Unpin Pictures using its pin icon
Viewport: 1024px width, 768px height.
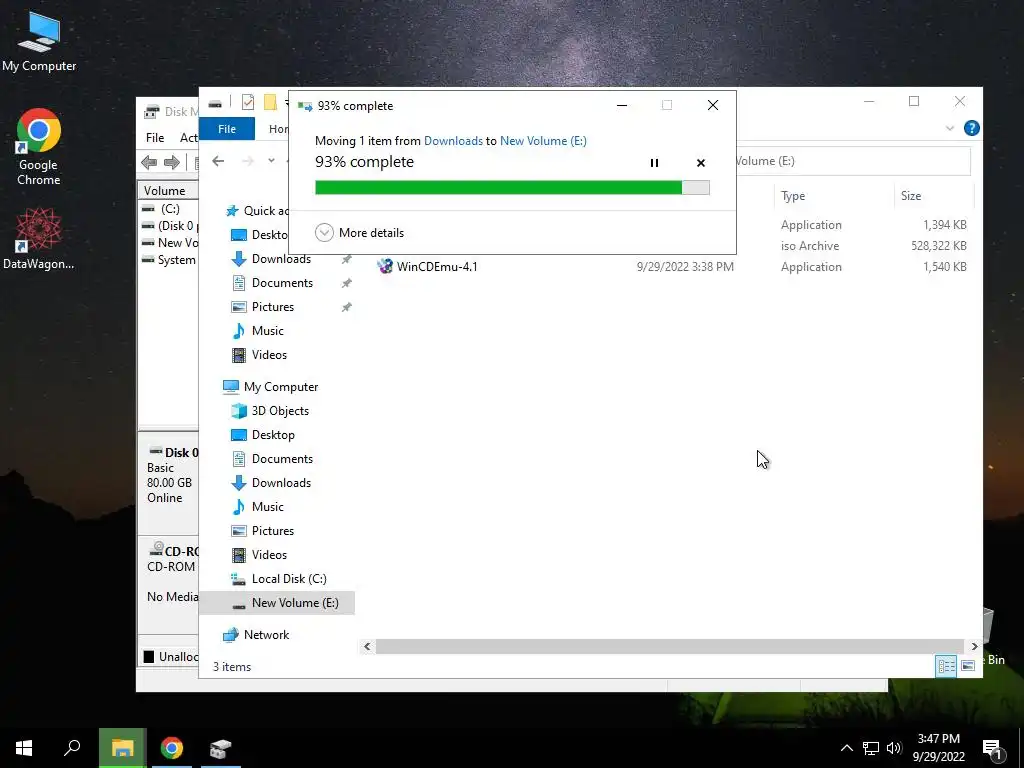[x=346, y=307]
